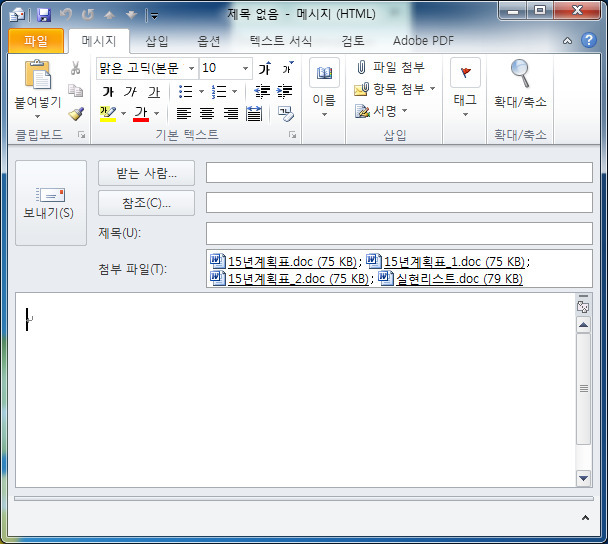This screenshot has width=608, height=544.
Task: Select attachment 실현리스트.doc
Action: (x=451, y=278)
